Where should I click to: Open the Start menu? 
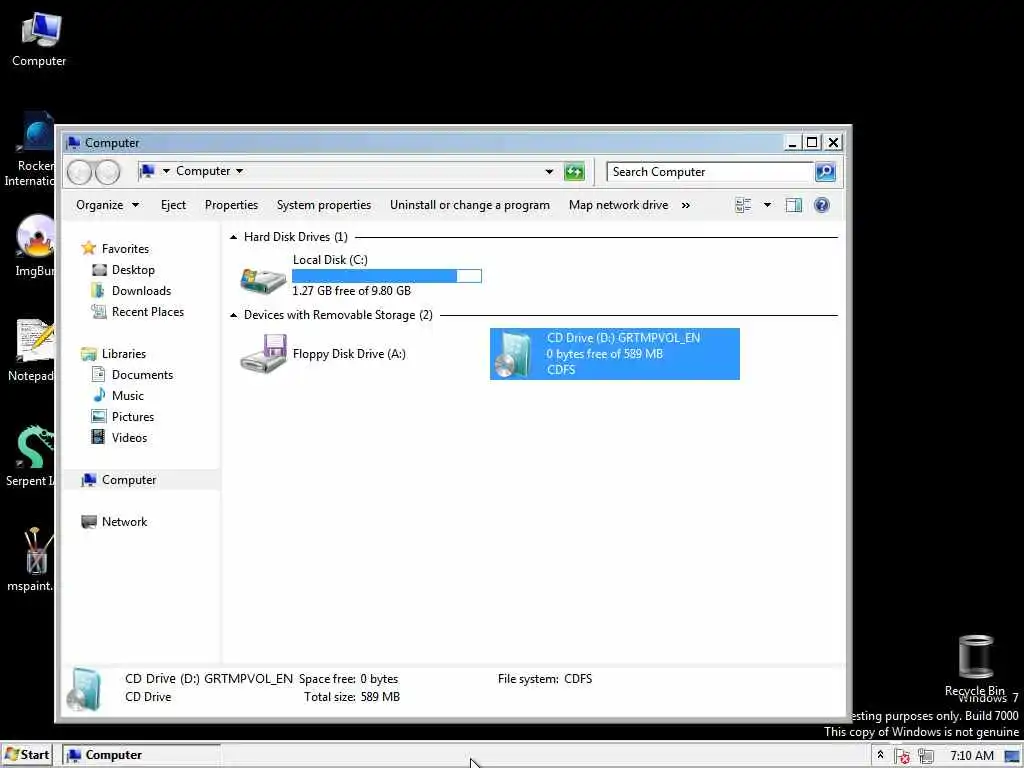27,755
